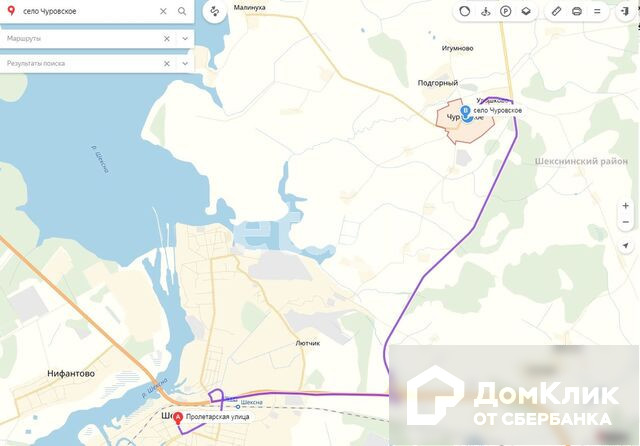This screenshot has height=446, width=640.
Task: Open map layers selector
Action: click(526, 11)
